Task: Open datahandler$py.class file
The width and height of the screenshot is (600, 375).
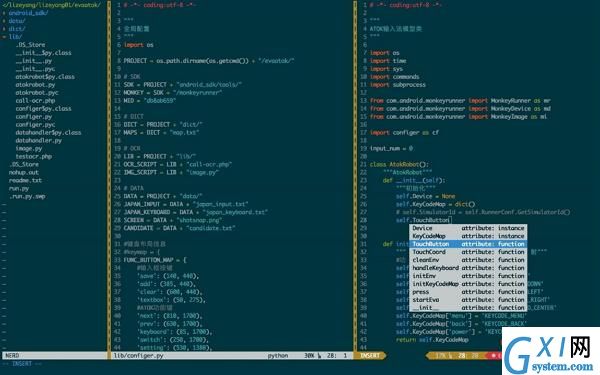Action: [48, 133]
